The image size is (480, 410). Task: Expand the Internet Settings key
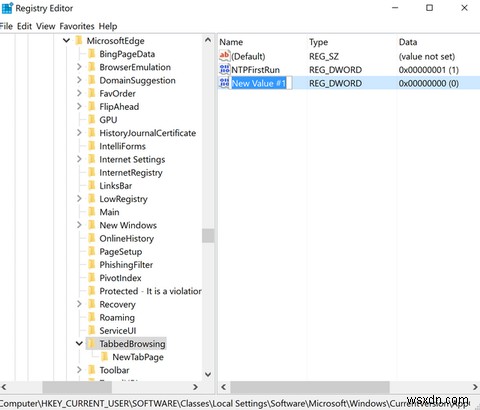tap(79, 159)
